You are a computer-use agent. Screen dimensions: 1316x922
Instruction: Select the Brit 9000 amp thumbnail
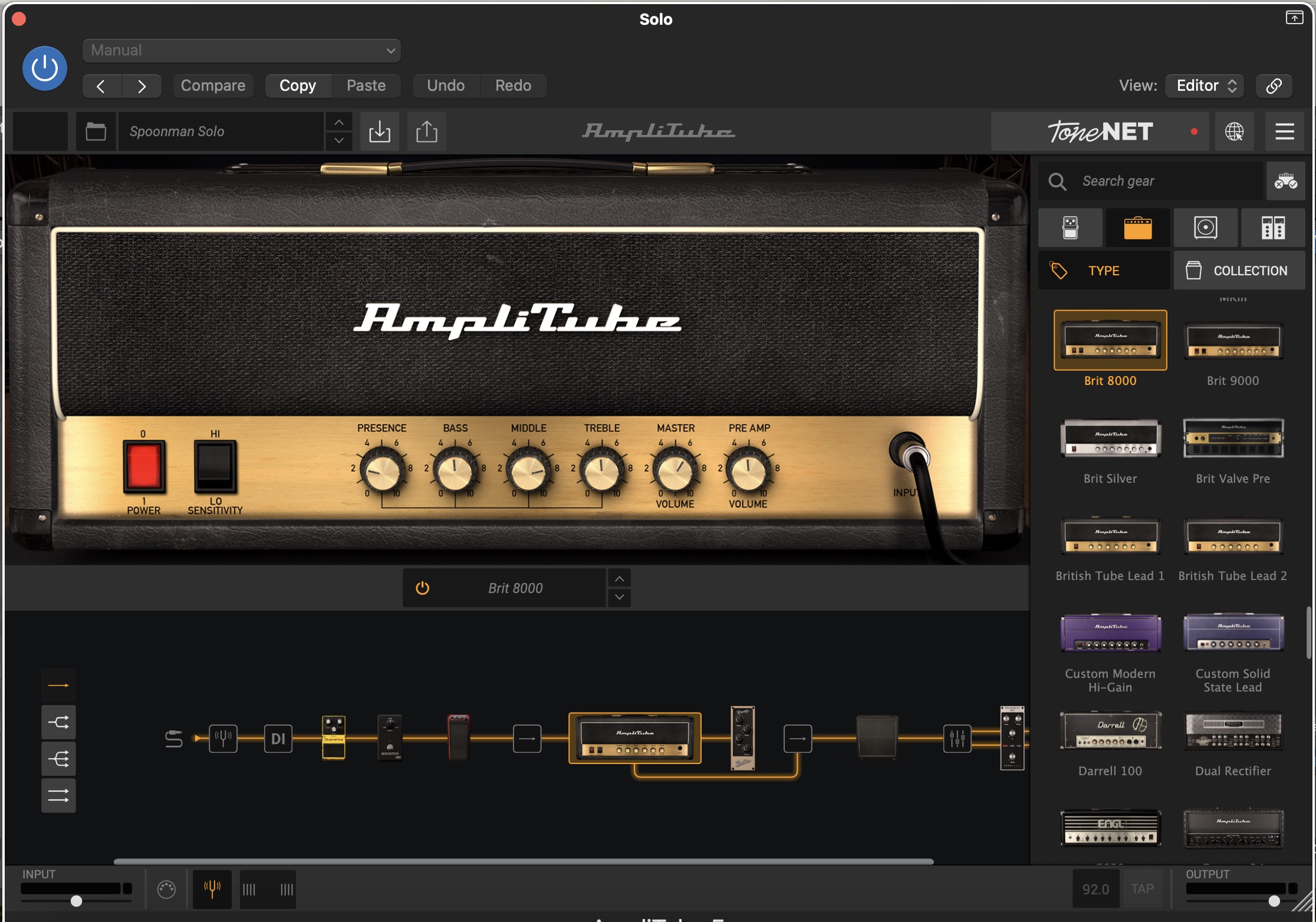pyautogui.click(x=1233, y=341)
